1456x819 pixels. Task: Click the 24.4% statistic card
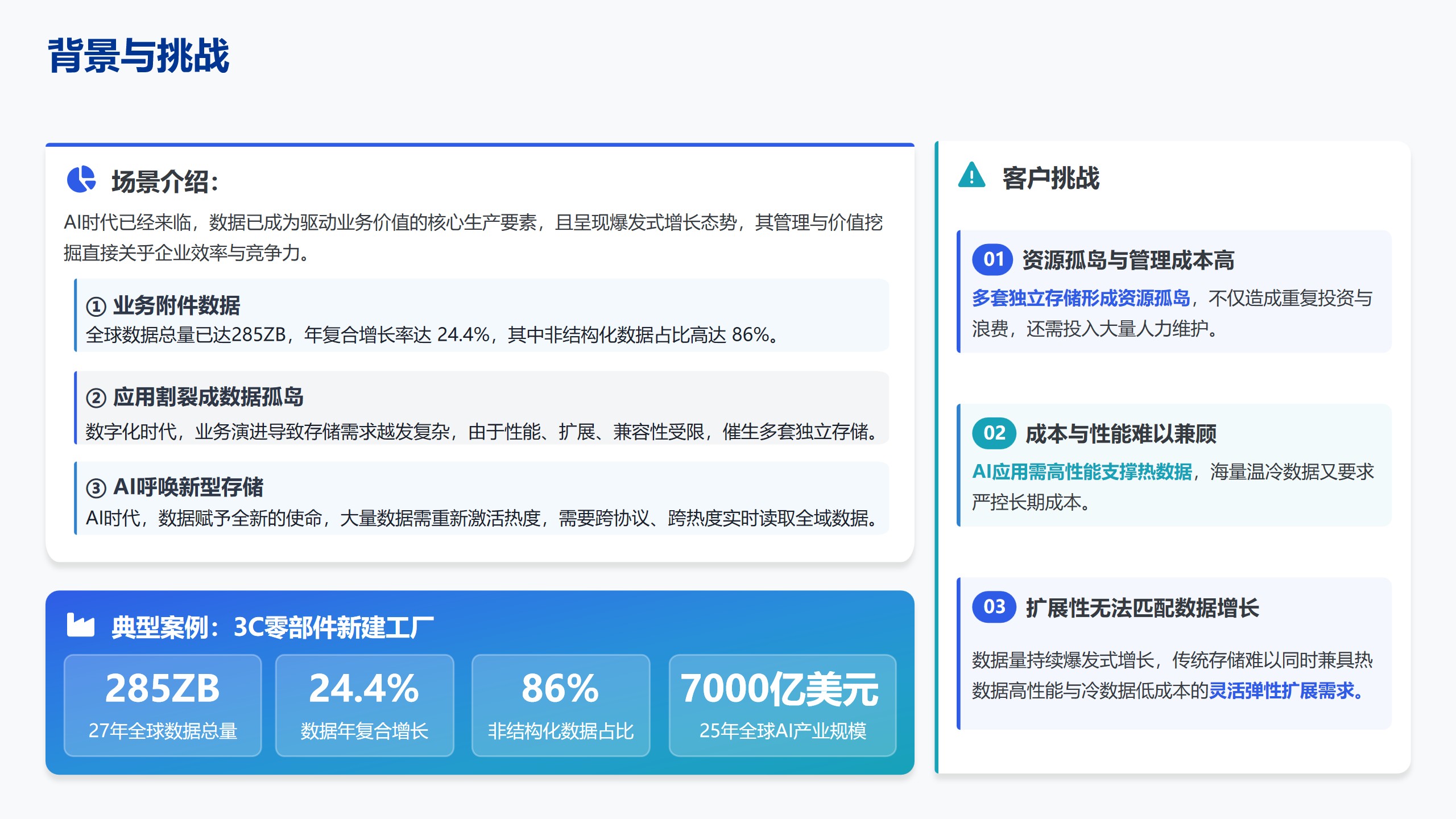[365, 705]
